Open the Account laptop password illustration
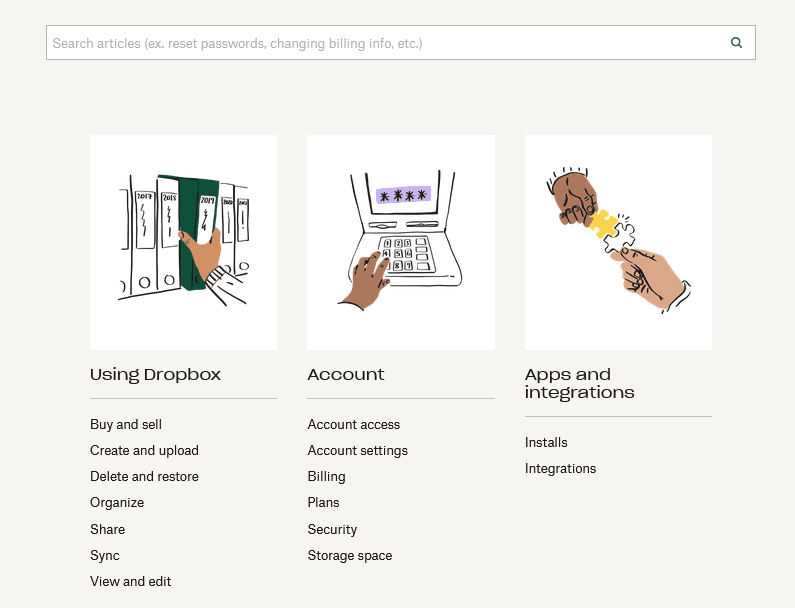Image resolution: width=795 pixels, height=608 pixels. pos(401,242)
